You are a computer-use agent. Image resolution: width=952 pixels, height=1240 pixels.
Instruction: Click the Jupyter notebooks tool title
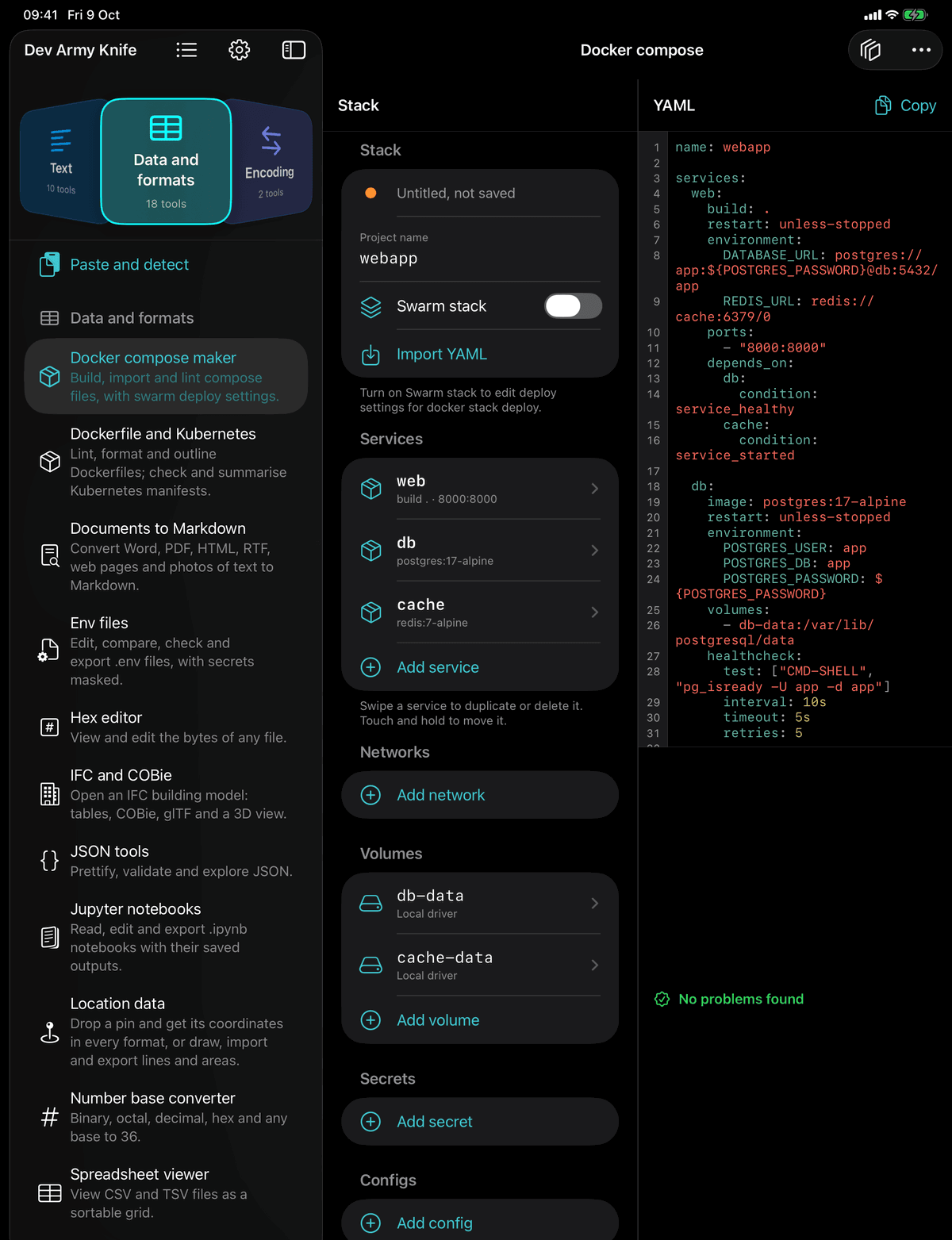tap(136, 909)
